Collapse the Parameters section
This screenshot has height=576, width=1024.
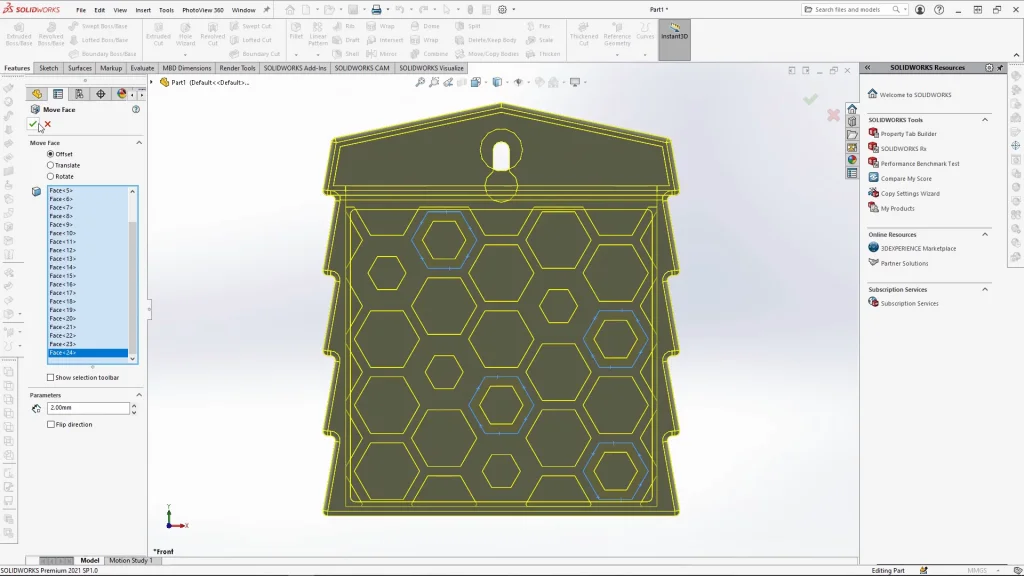[139, 395]
